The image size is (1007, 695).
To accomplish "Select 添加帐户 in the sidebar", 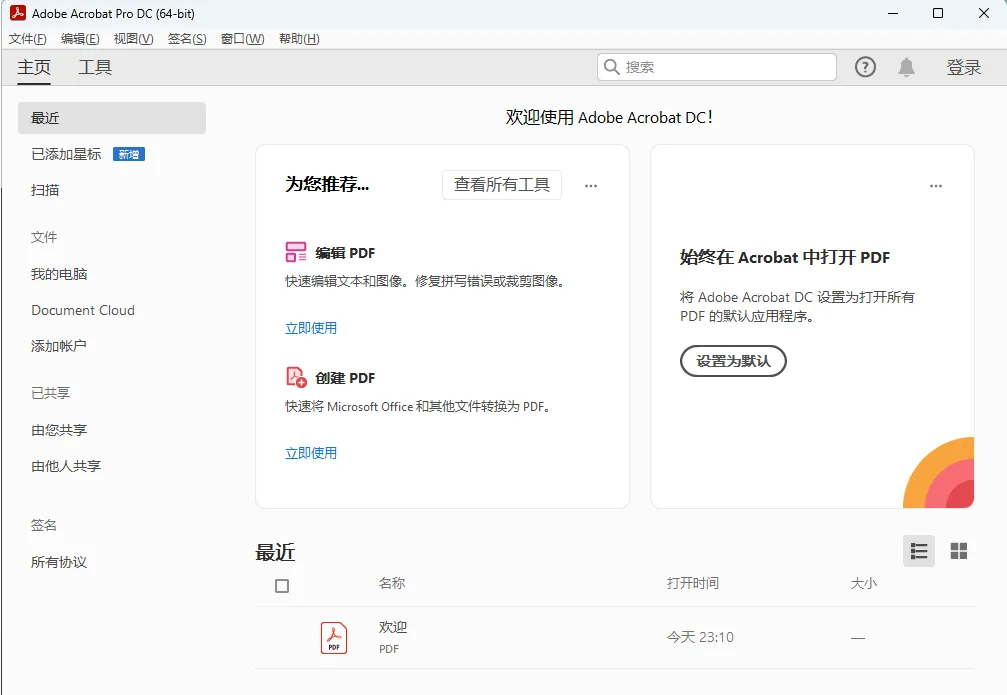I will 59,346.
